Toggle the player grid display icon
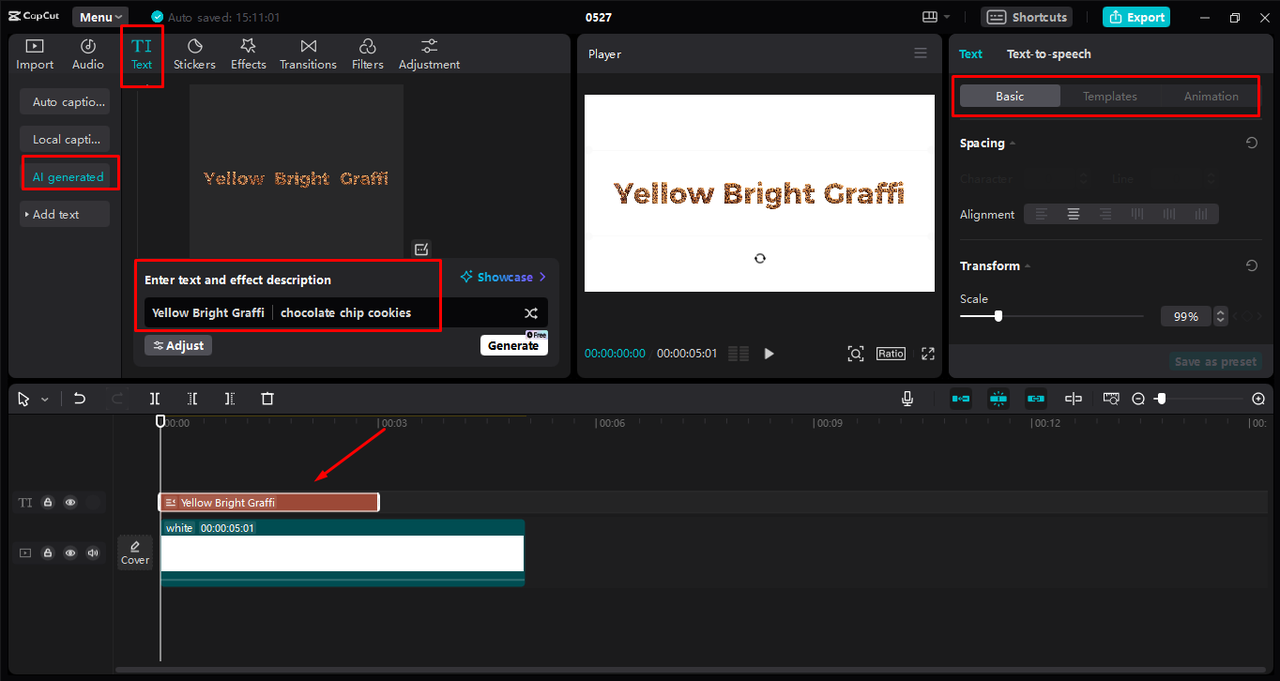The width and height of the screenshot is (1280, 681). 739,353
